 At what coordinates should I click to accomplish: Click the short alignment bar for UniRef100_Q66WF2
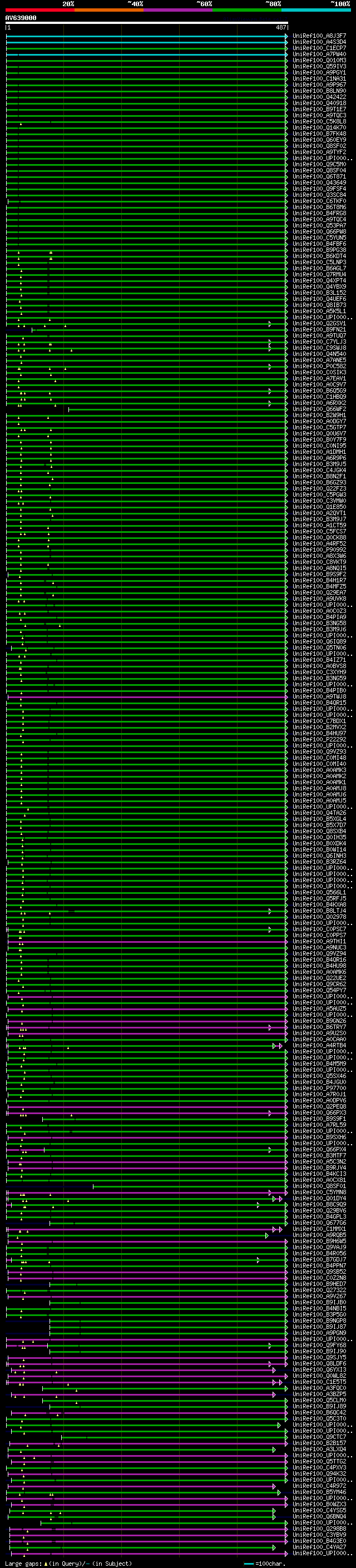[176, 409]
